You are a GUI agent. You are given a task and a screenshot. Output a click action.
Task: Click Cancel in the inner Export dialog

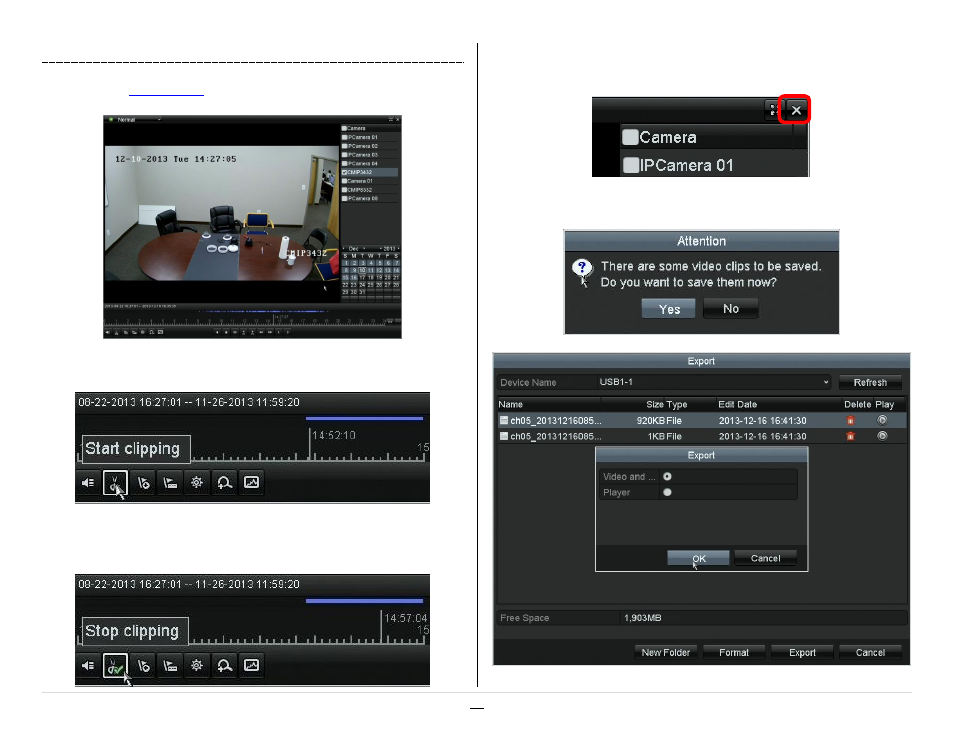pyautogui.click(x=765, y=558)
